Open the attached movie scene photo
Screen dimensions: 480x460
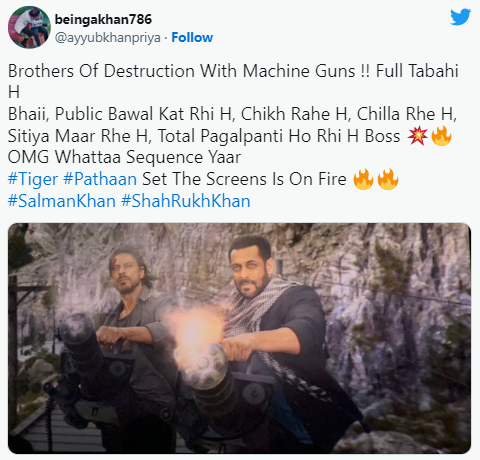click(x=239, y=338)
